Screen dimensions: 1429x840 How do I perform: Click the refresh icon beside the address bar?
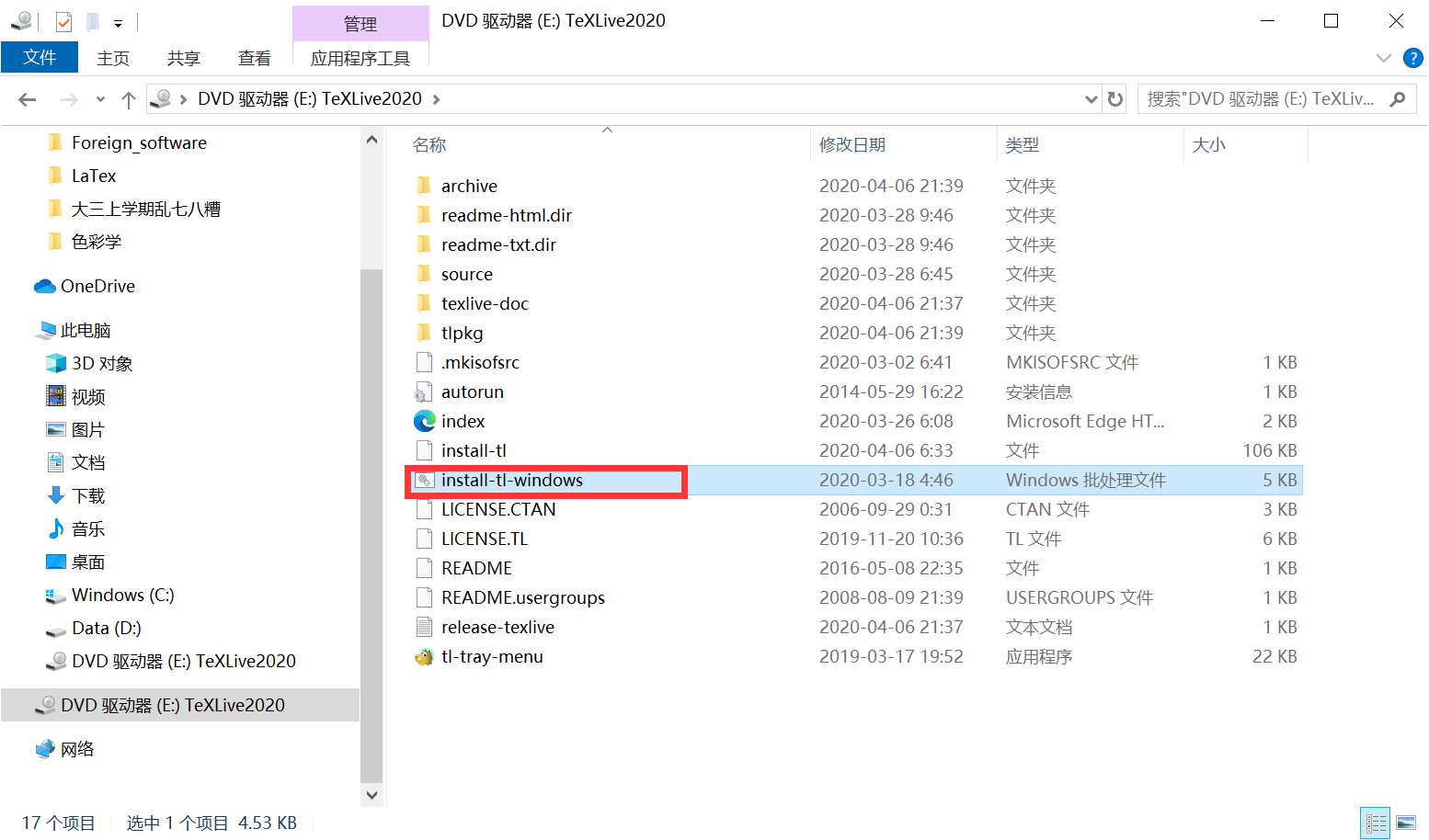tap(1115, 98)
